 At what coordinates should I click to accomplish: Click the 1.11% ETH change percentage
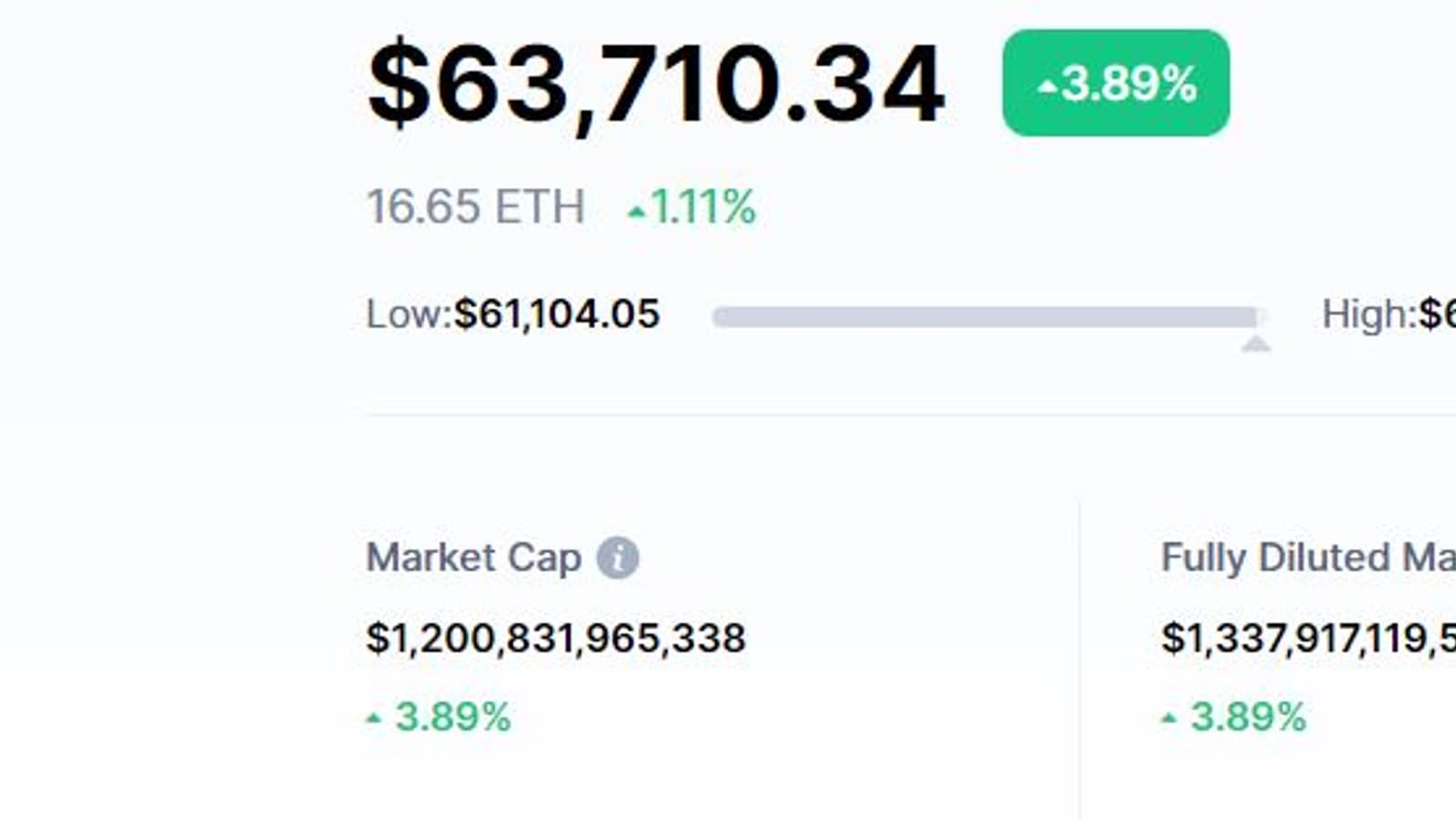(703, 207)
